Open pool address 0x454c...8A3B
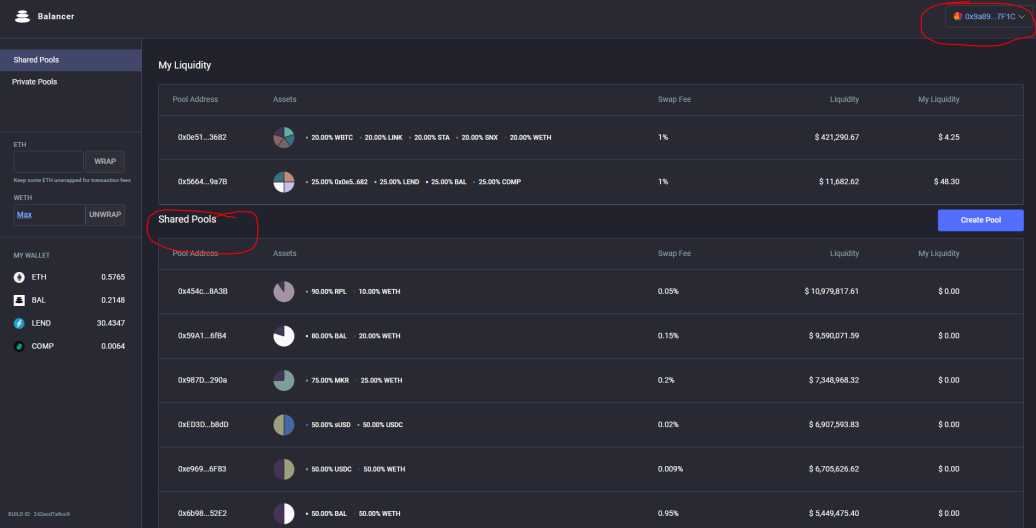Screen dimensions: 1036x528 click(202, 291)
